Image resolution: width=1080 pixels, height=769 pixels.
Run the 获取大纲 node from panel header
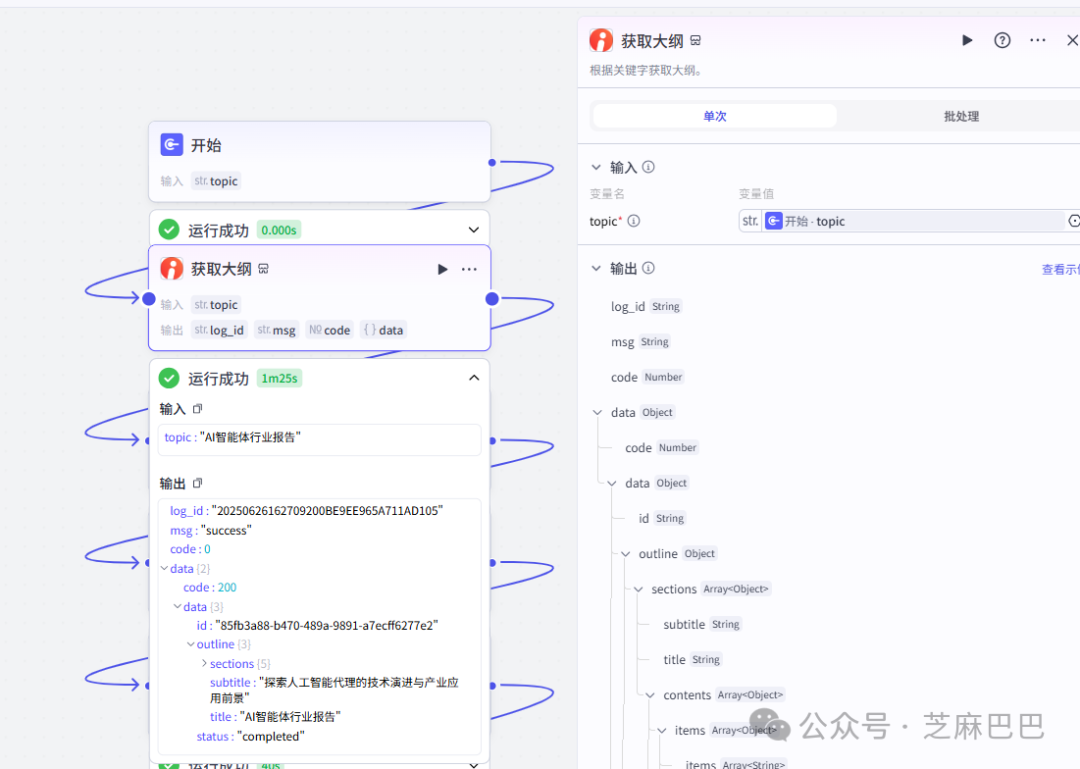967,41
